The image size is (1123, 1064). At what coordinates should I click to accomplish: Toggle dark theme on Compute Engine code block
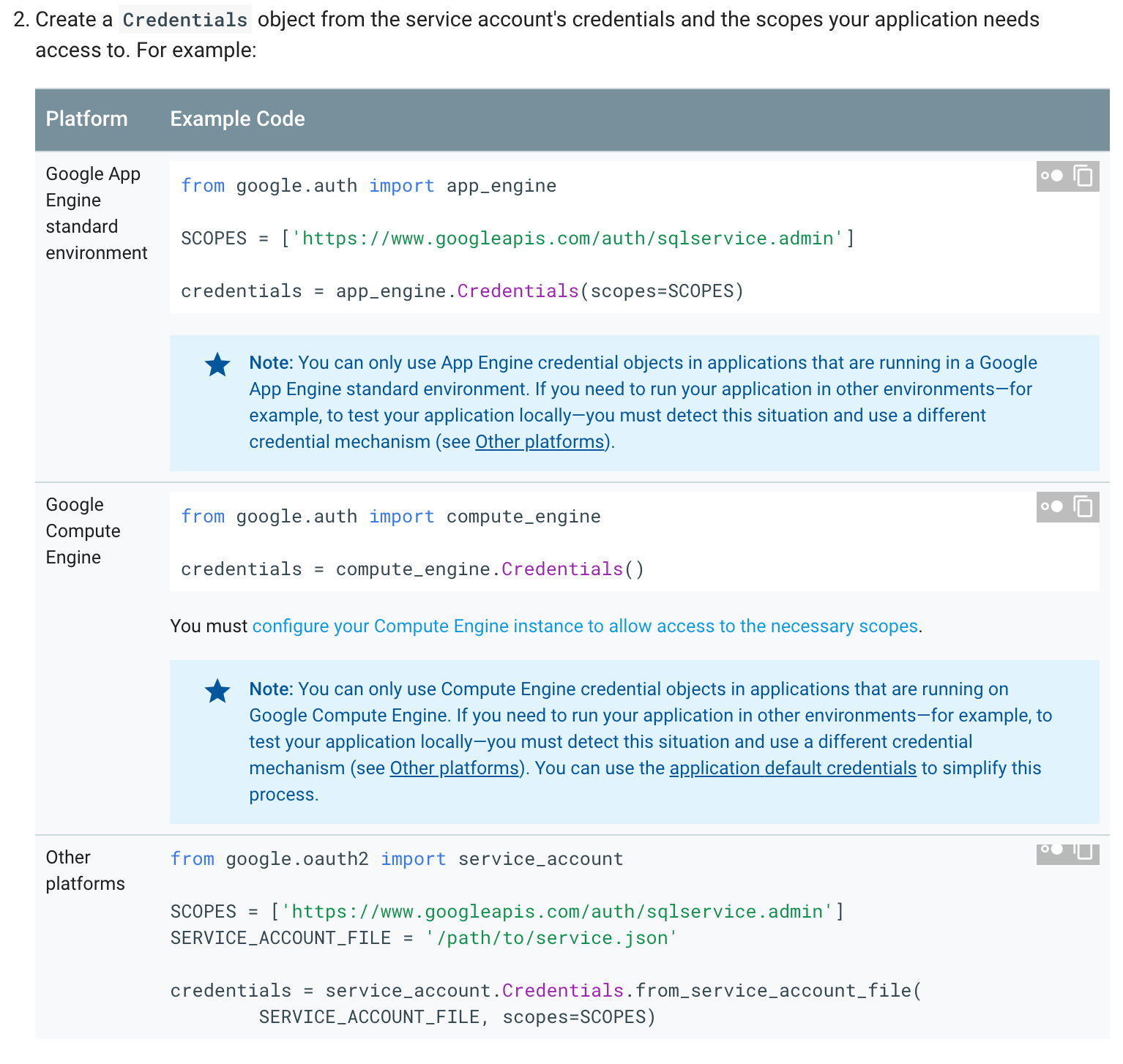[1052, 506]
